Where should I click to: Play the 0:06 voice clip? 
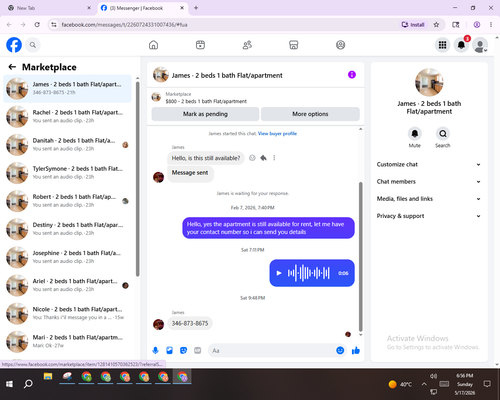click(279, 273)
